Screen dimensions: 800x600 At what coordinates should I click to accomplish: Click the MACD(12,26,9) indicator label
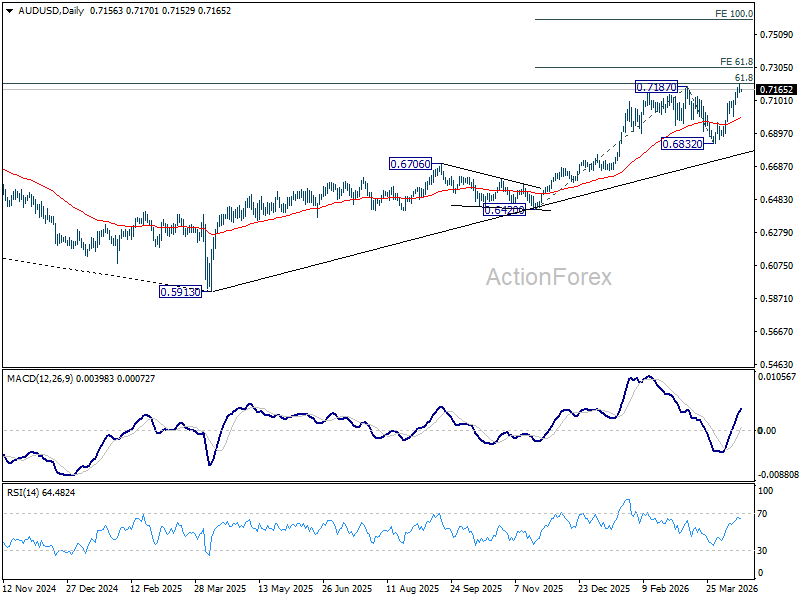pos(40,379)
